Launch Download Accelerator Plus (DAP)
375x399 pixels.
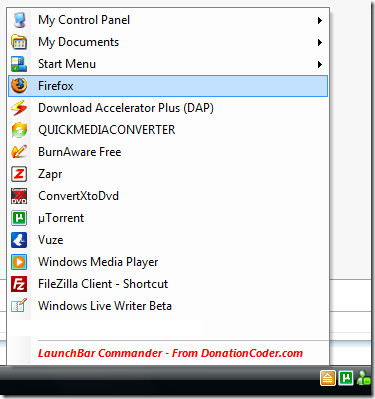tap(168, 108)
